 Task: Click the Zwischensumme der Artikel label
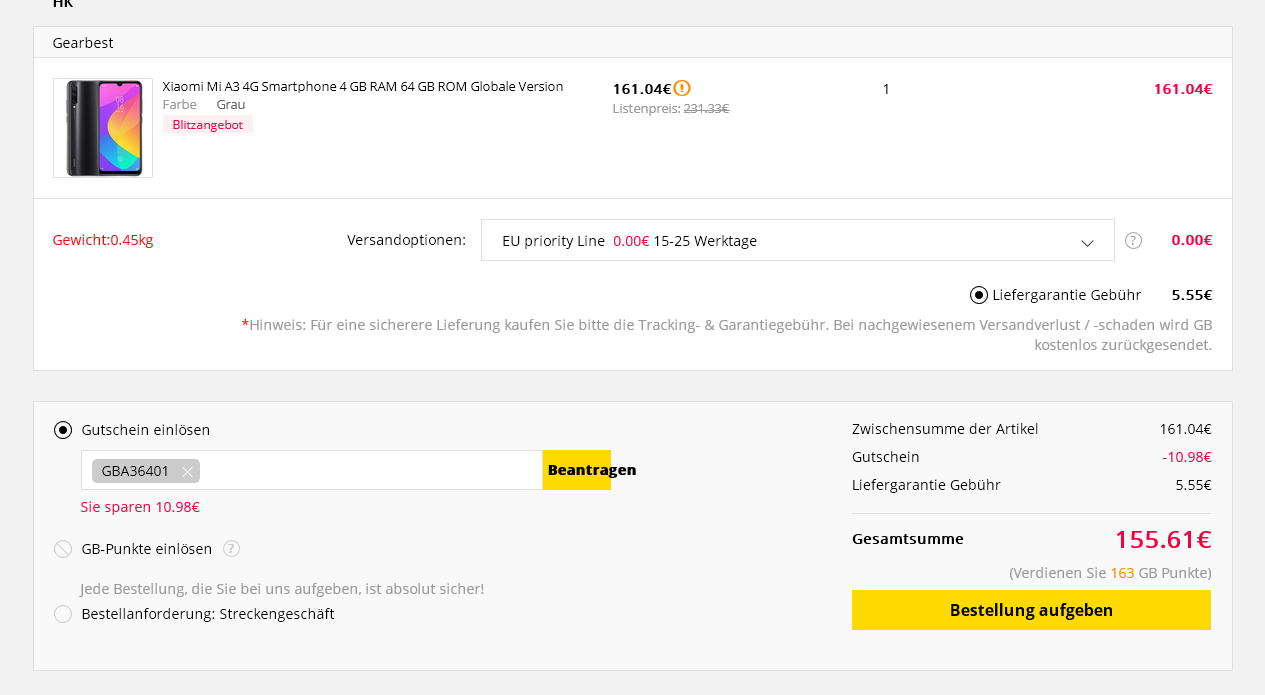(945, 429)
